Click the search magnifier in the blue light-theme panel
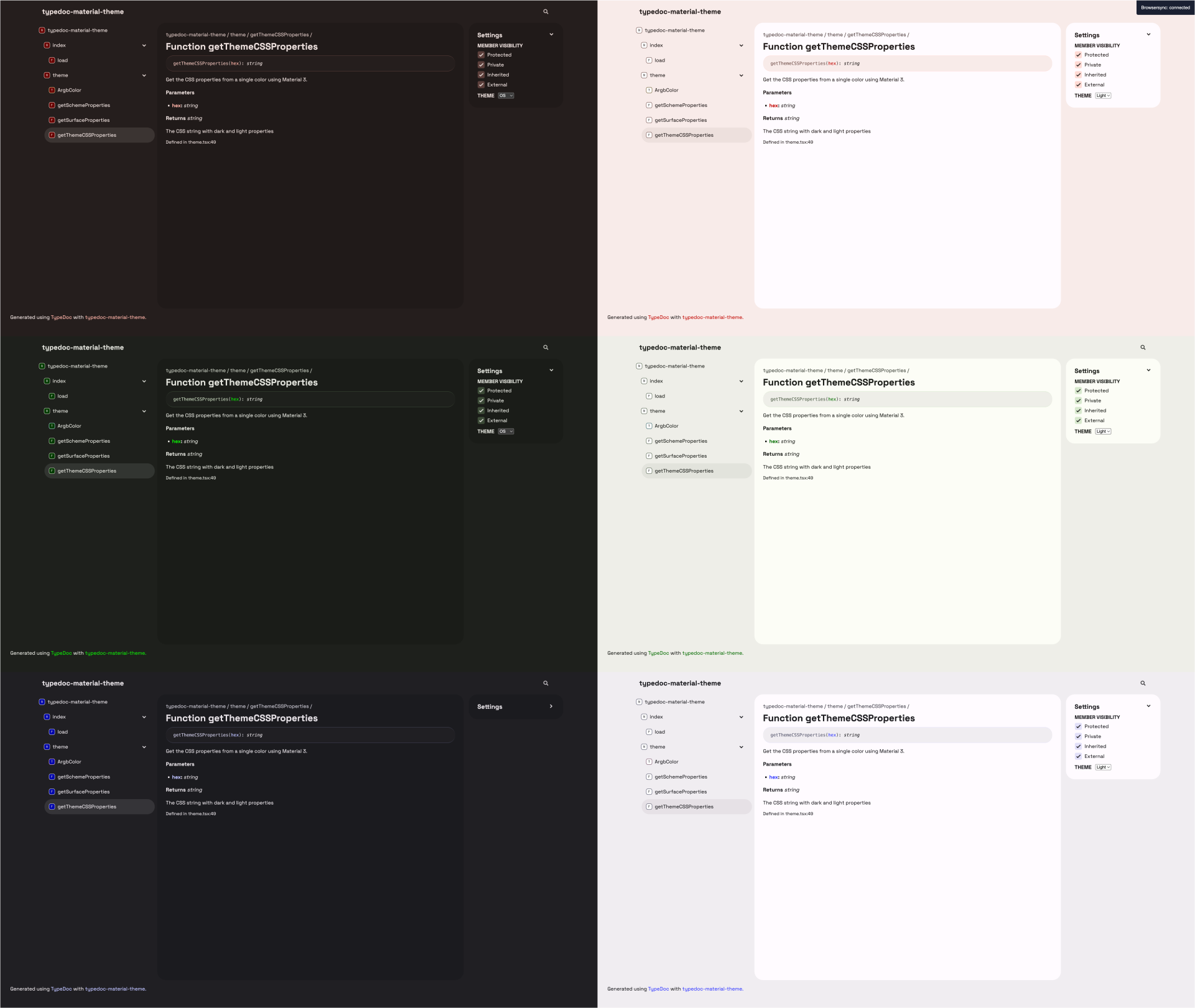Viewport: 1195px width, 1008px height. (x=1143, y=683)
